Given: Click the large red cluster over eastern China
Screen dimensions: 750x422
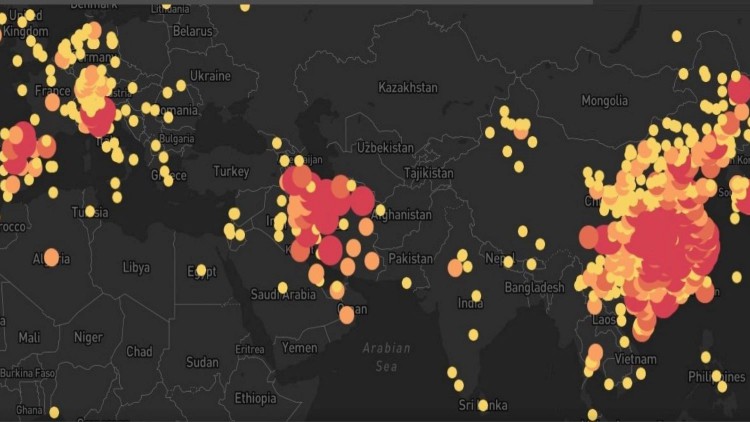Looking at the screenshot, I should pyautogui.click(x=660, y=245).
